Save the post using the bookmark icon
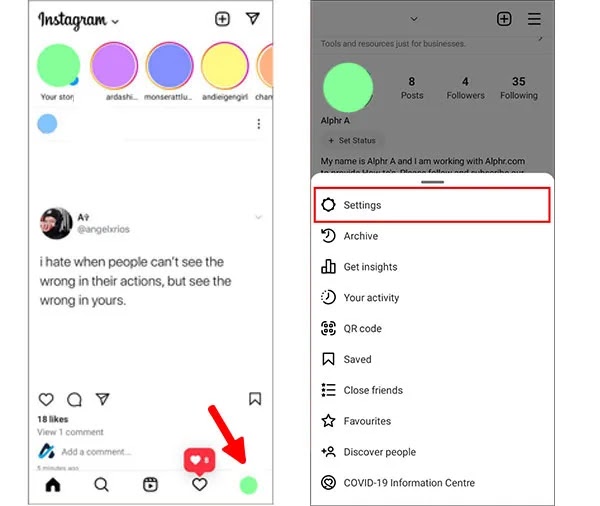600x506 pixels. pyautogui.click(x=255, y=398)
